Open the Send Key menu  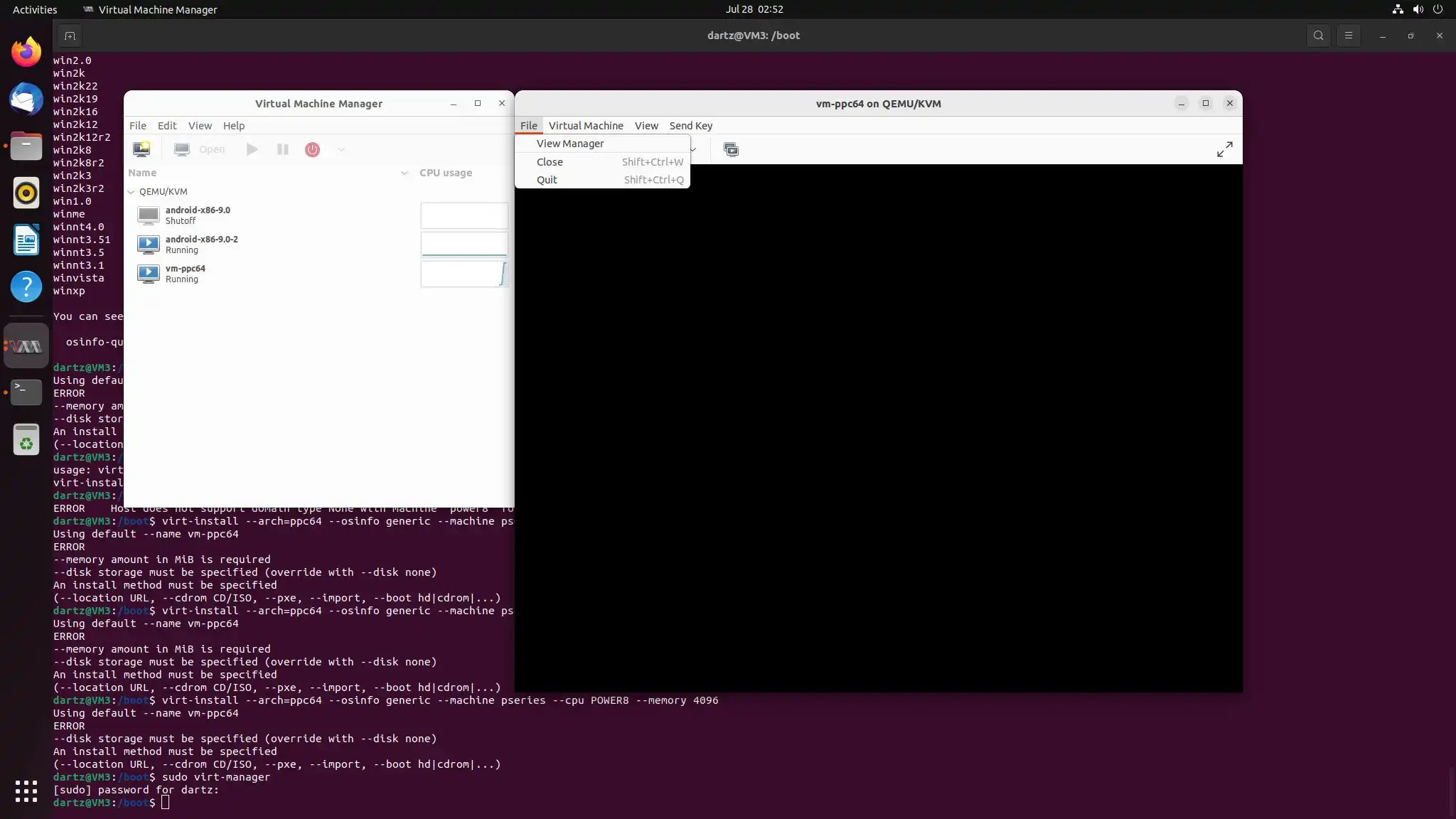point(690,126)
